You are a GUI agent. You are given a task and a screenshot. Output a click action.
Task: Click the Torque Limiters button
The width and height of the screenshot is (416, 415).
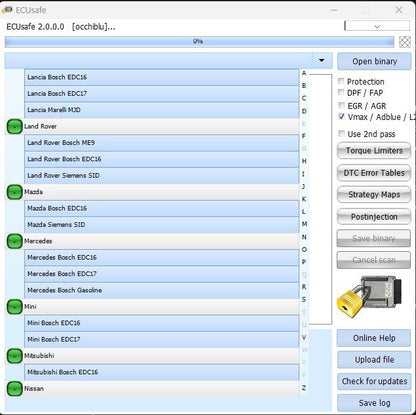click(x=374, y=151)
